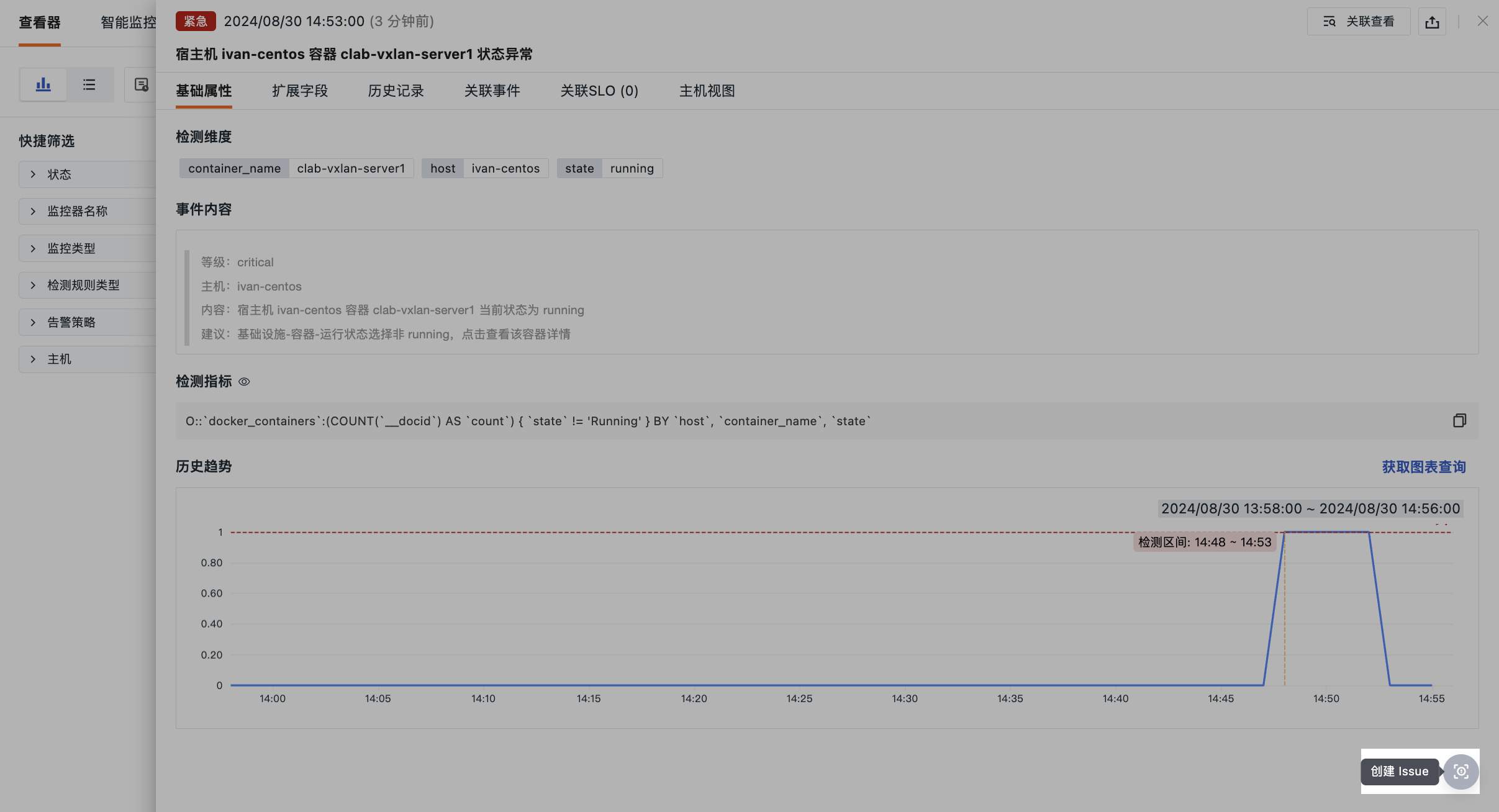Click the view settings icon in toolbar

point(141,84)
